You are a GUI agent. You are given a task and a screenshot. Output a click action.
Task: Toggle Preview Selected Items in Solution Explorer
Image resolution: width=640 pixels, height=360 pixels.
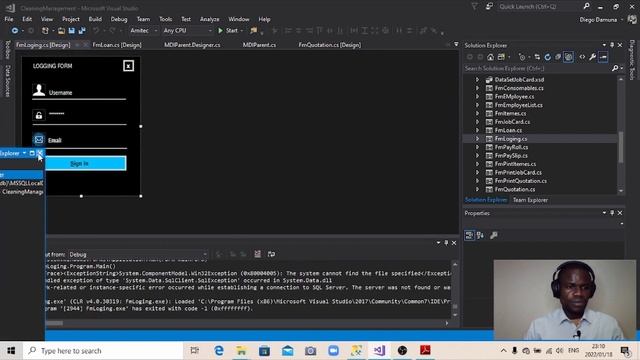603,57
